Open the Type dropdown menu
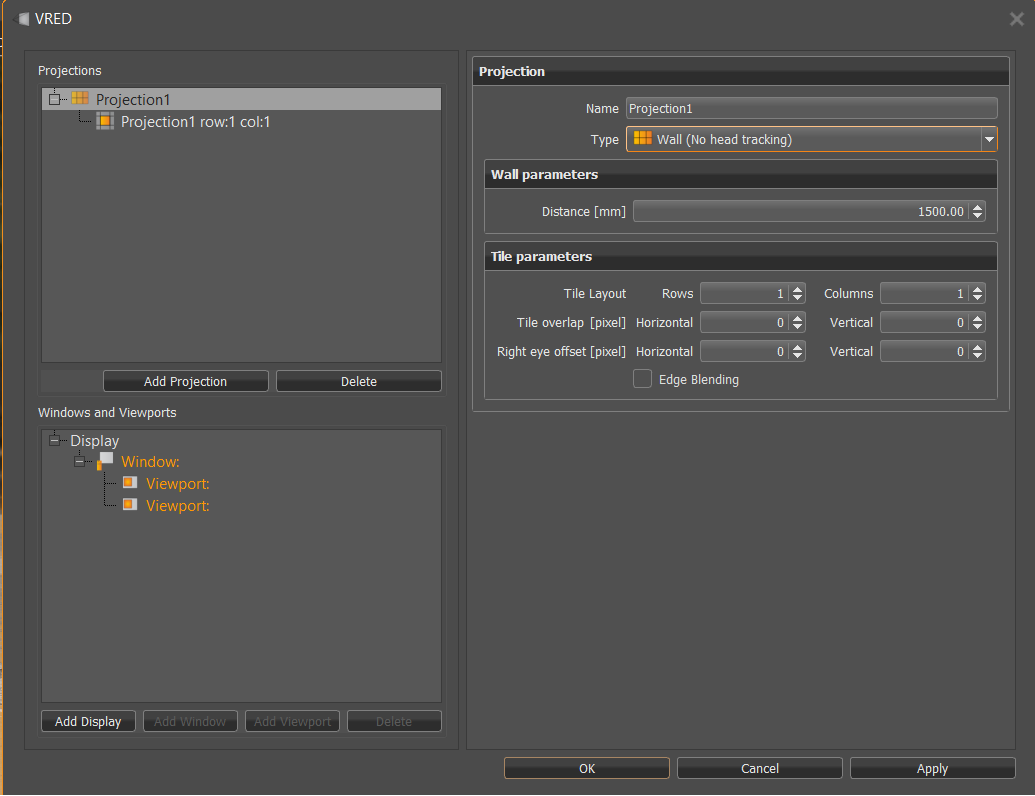Image resolution: width=1035 pixels, height=796 pixels. (989, 139)
